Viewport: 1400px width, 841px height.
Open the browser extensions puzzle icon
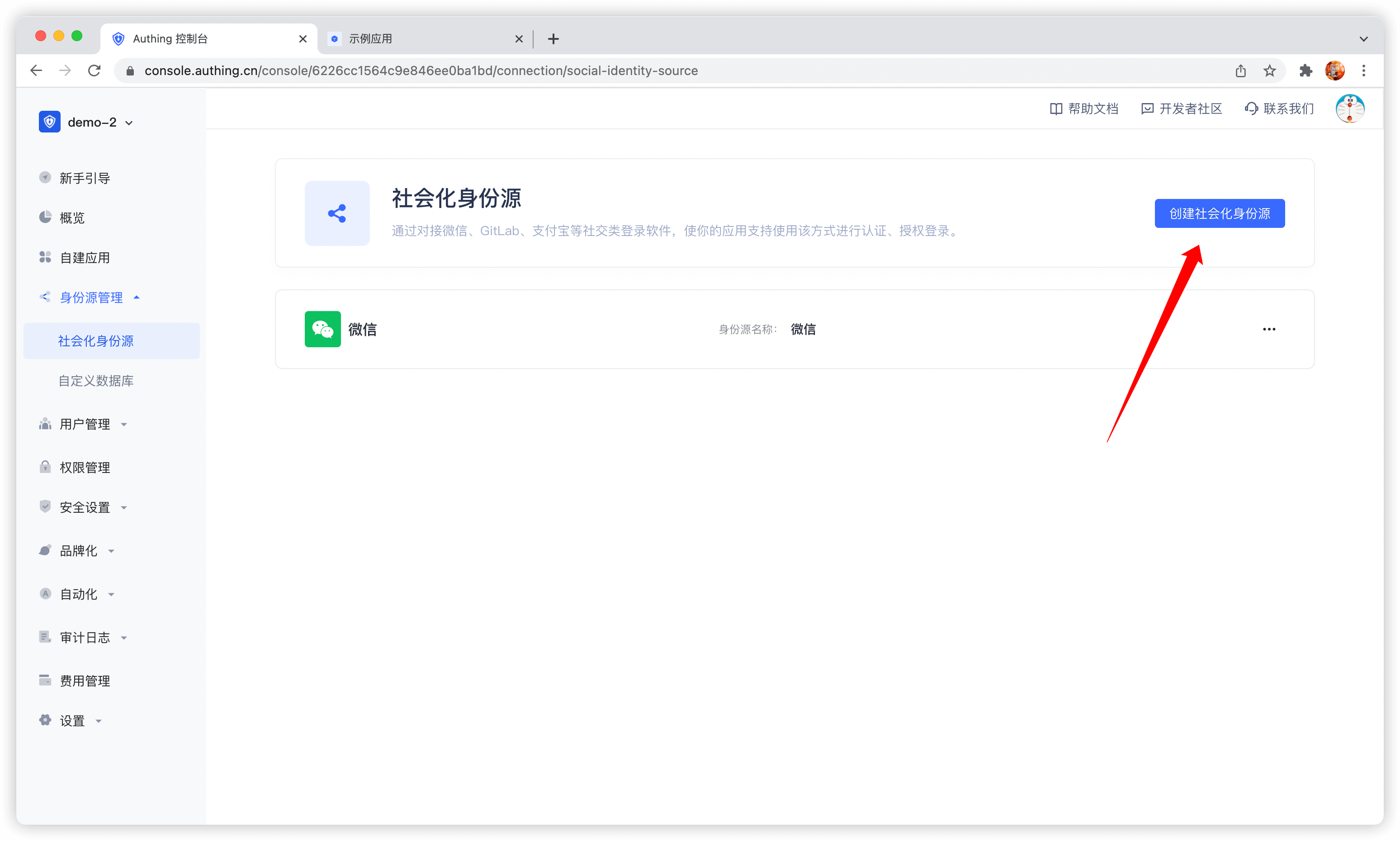(x=1305, y=70)
